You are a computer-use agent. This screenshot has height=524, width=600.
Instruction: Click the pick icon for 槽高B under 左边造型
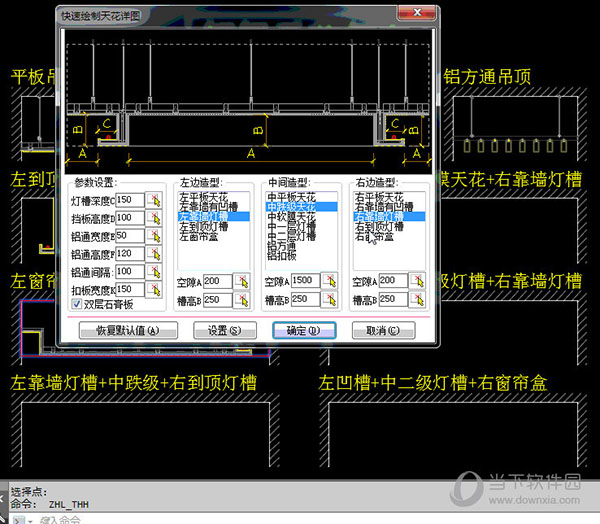(242, 300)
